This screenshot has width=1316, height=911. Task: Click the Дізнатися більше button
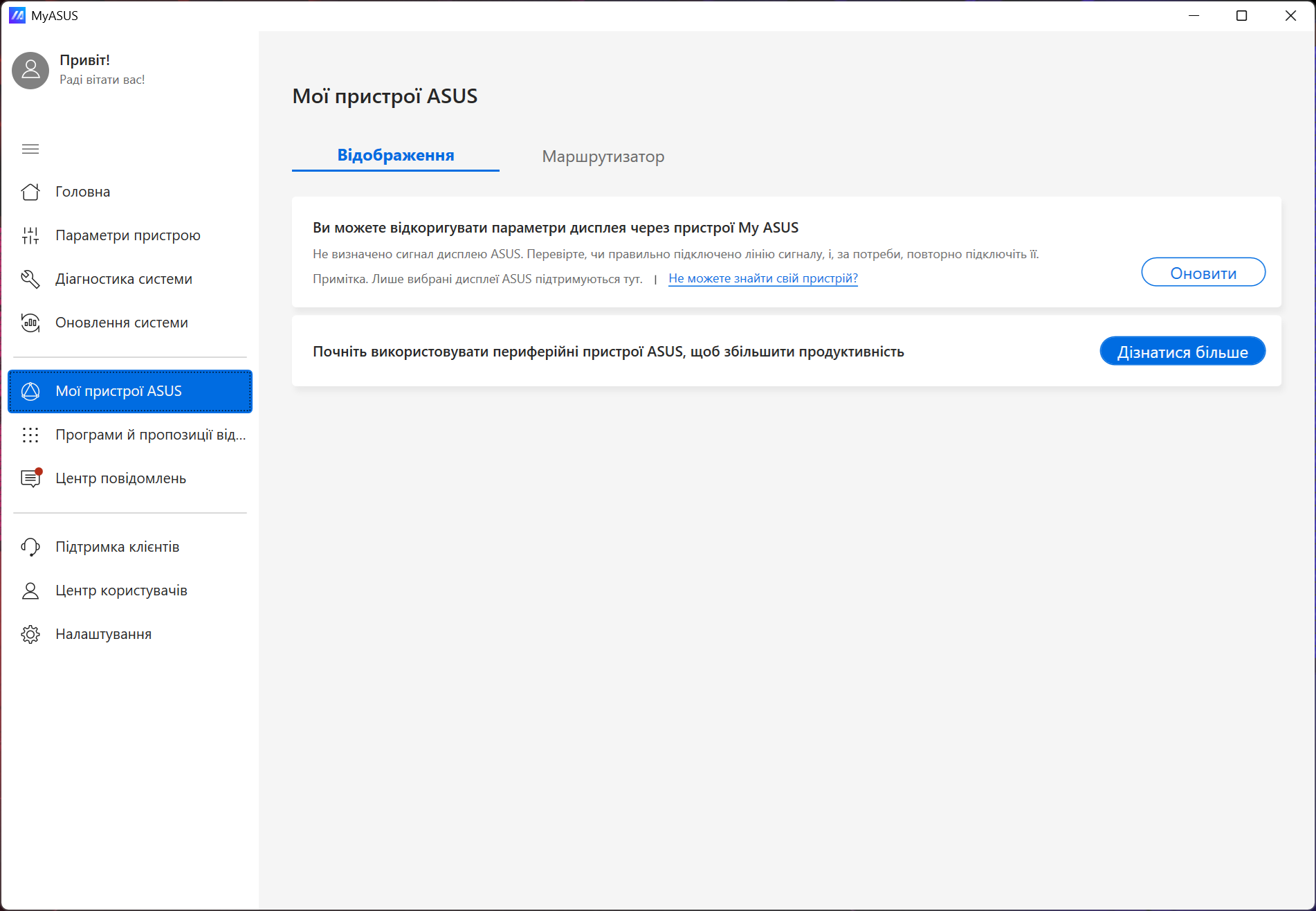(x=1182, y=352)
